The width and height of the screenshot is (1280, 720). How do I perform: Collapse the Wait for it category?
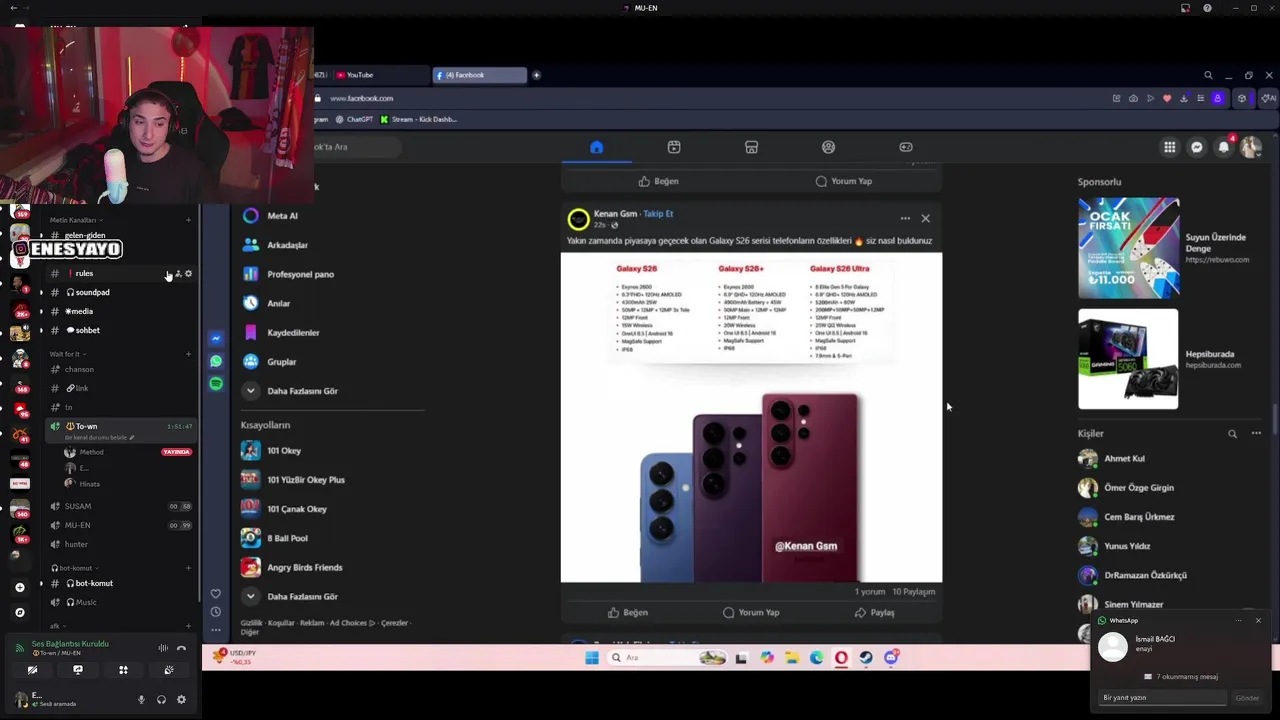pyautogui.click(x=66, y=354)
